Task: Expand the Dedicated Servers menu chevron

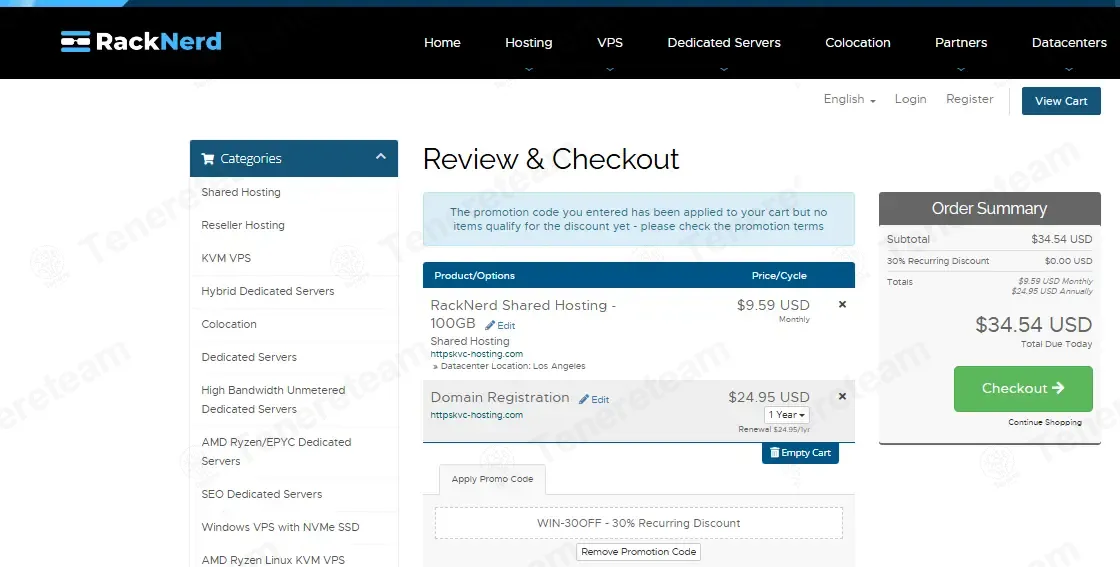Action: tap(724, 69)
